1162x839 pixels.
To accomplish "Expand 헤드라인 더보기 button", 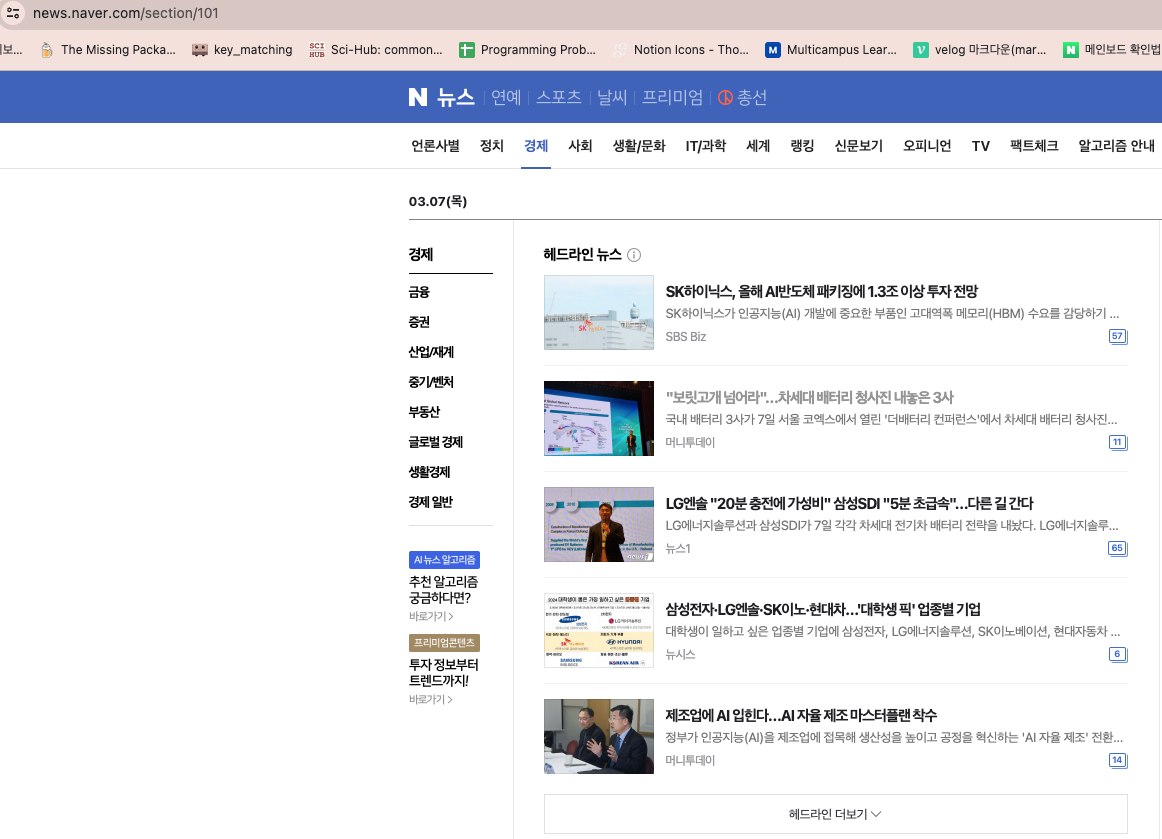I will (835, 814).
